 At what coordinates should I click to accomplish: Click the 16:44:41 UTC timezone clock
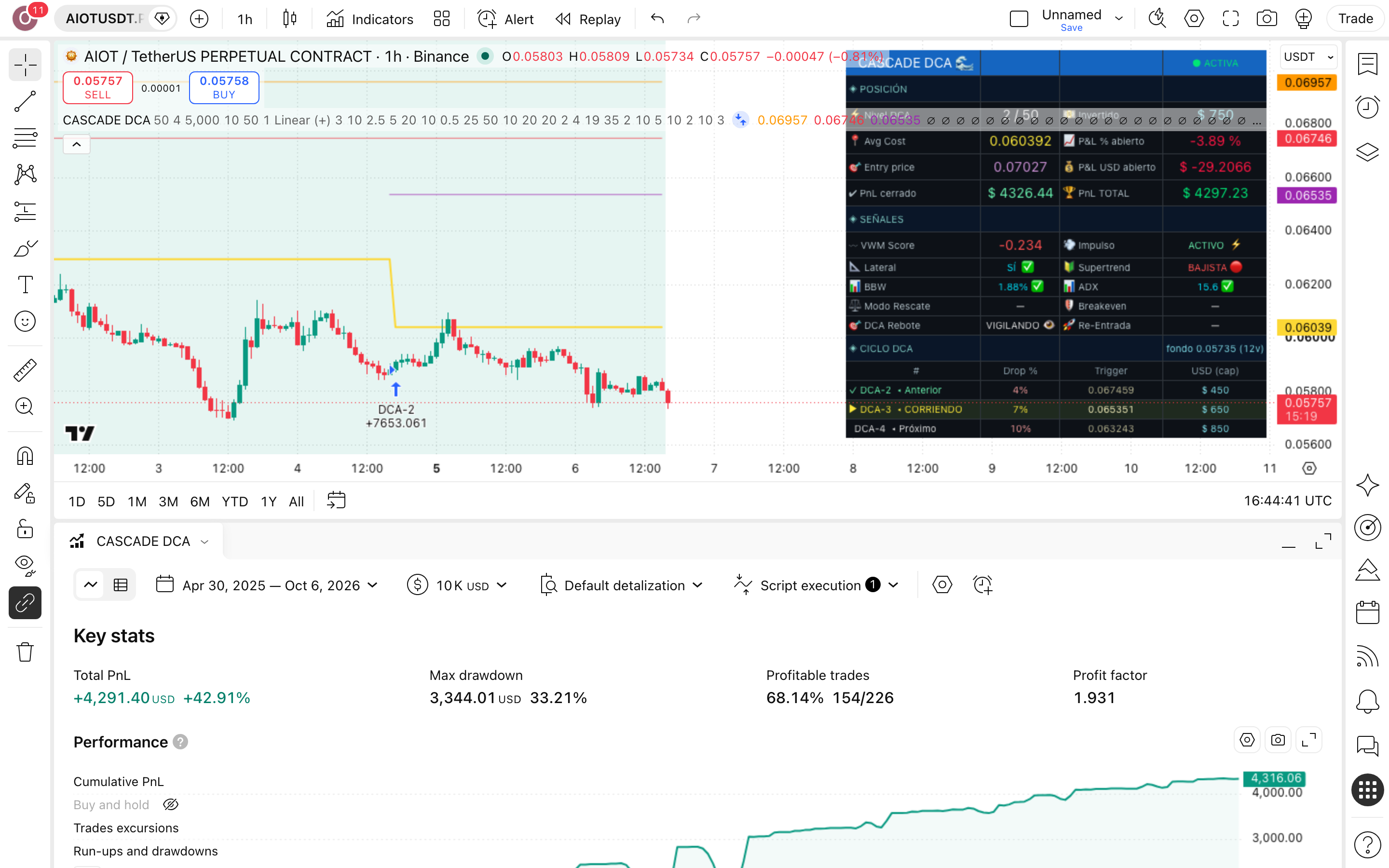1287,501
